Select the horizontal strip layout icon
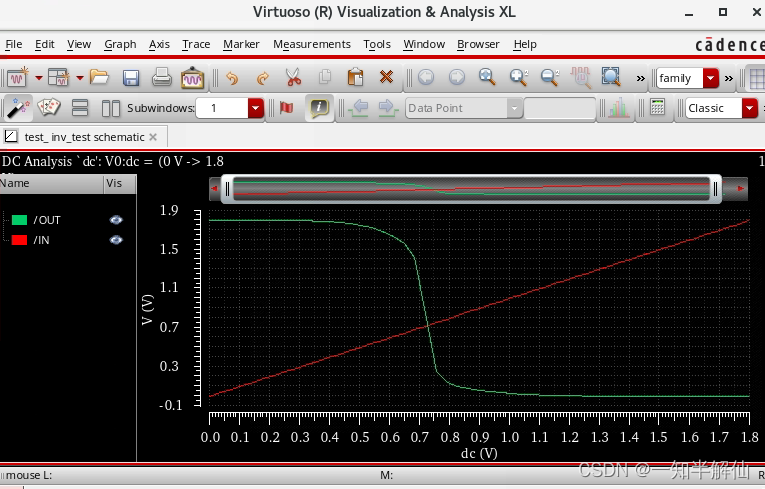 coord(80,108)
